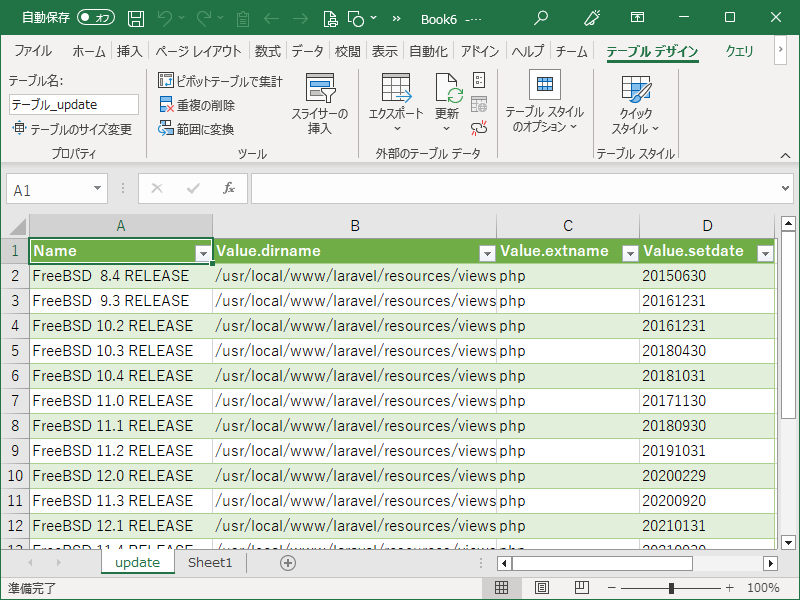Expand more quick access toolbar commands
Screen dimensions: 800x600
coord(396,19)
